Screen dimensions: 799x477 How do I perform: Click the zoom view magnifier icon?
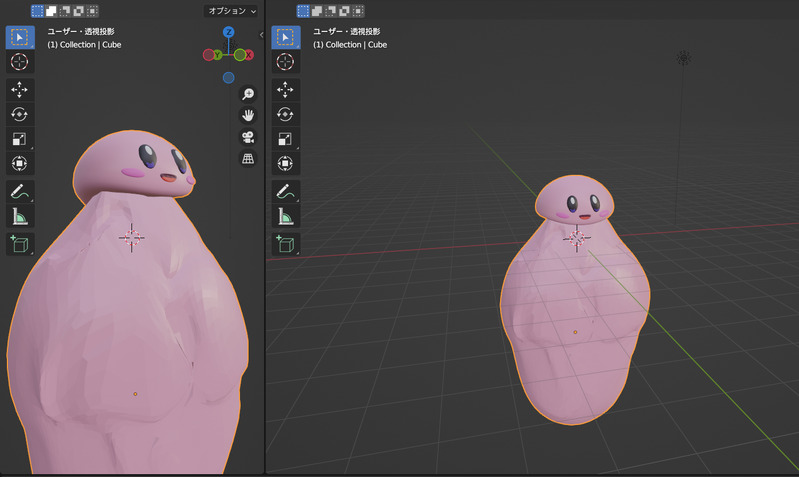pyautogui.click(x=248, y=94)
